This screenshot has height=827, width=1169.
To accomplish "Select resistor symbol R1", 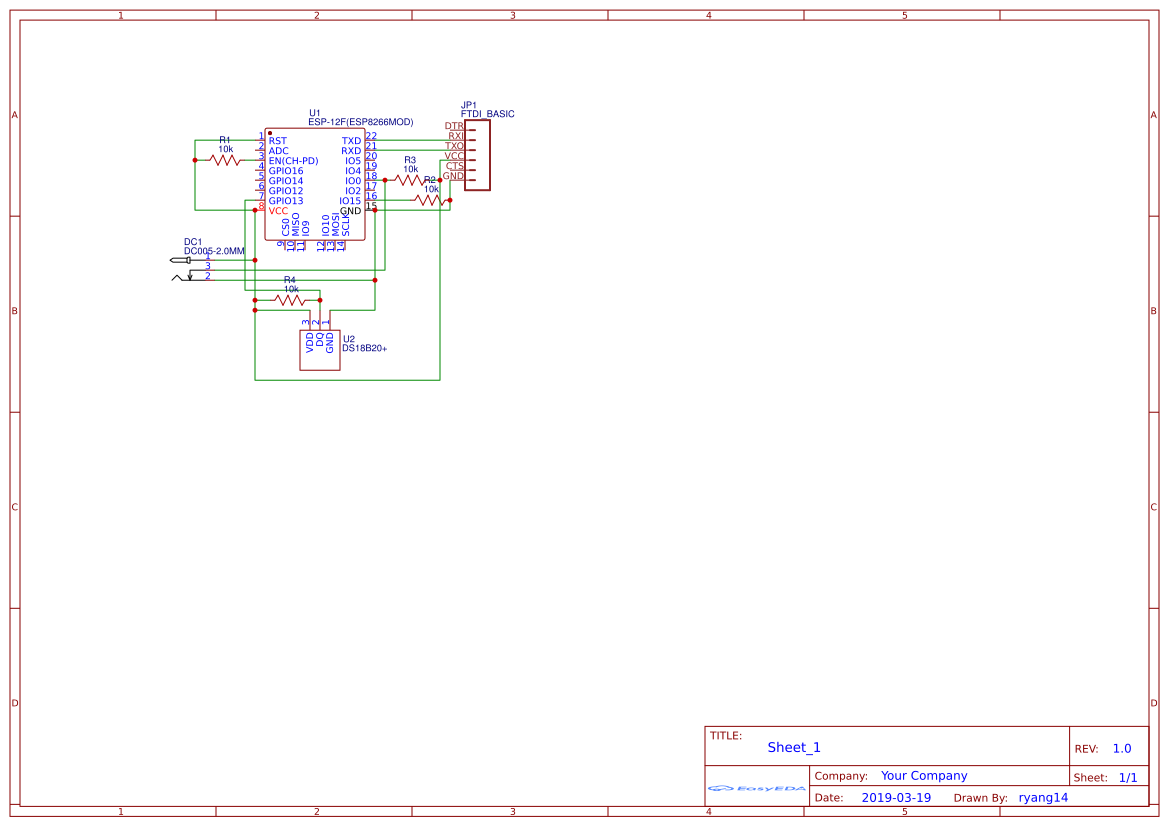I will (x=224, y=159).
